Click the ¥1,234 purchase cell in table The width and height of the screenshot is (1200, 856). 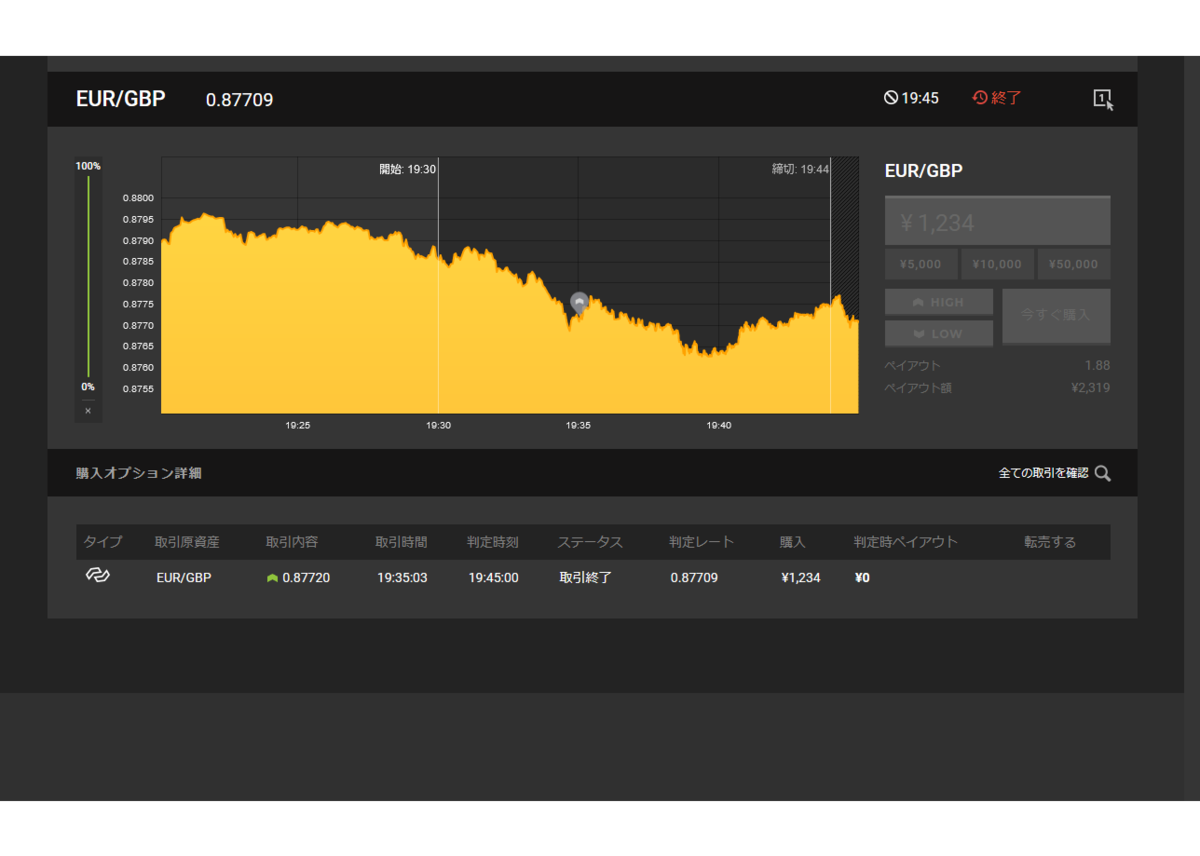(801, 578)
